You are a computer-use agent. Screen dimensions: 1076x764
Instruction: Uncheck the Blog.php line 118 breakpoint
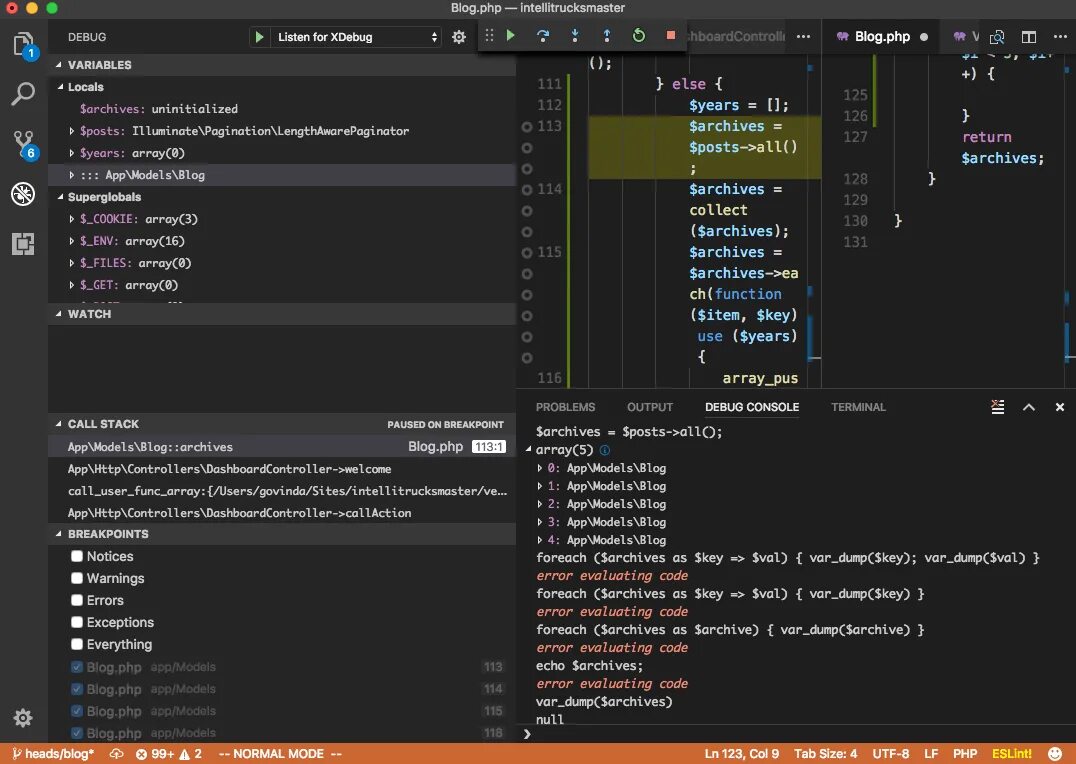point(77,732)
